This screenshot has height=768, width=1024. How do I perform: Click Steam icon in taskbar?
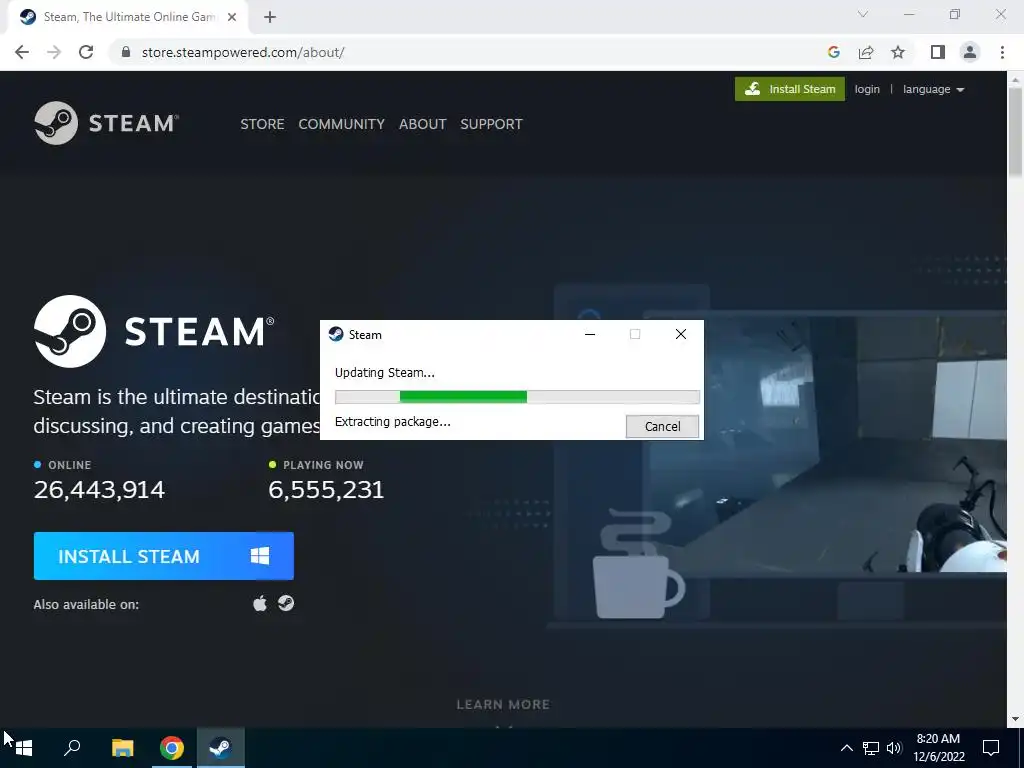click(221, 748)
